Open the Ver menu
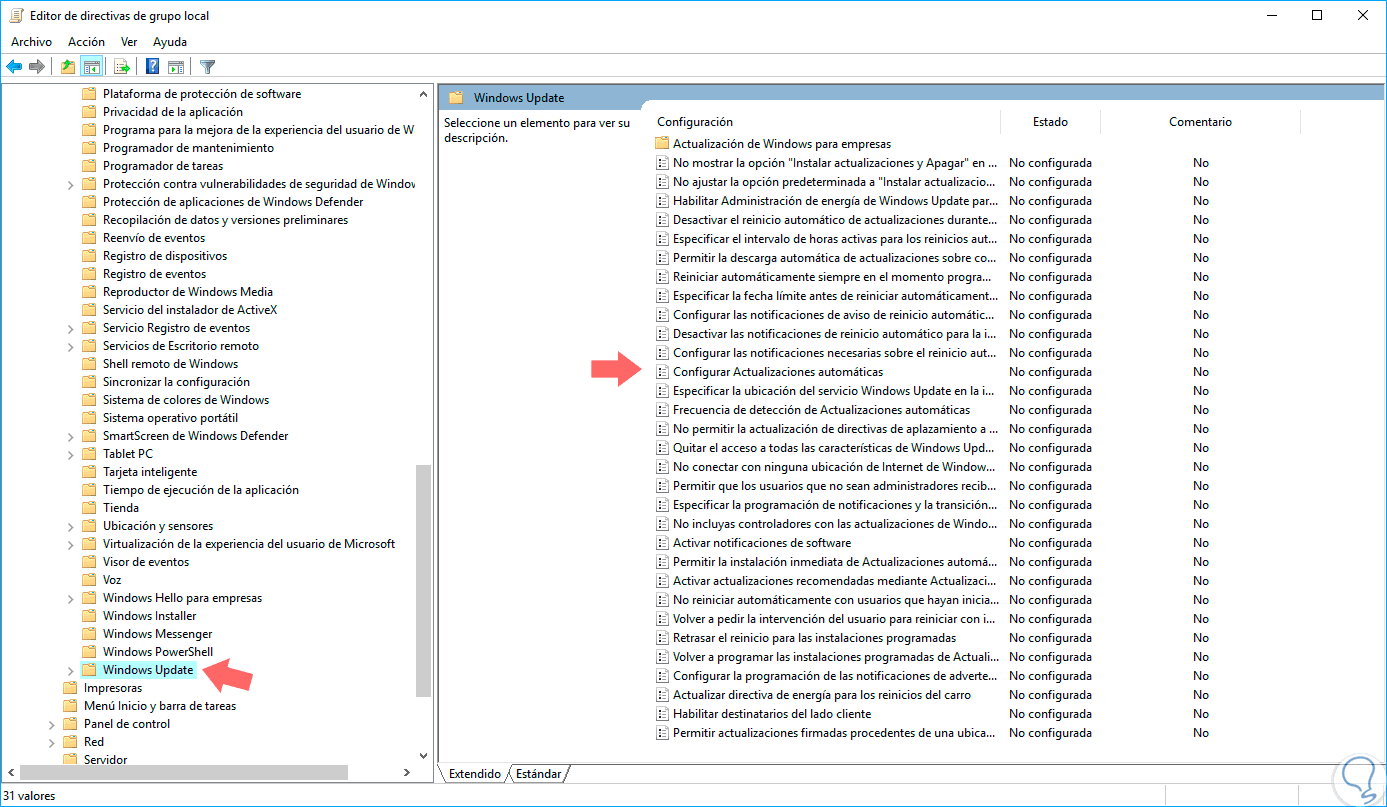Viewport: 1387px width, 807px height. pyautogui.click(x=129, y=42)
